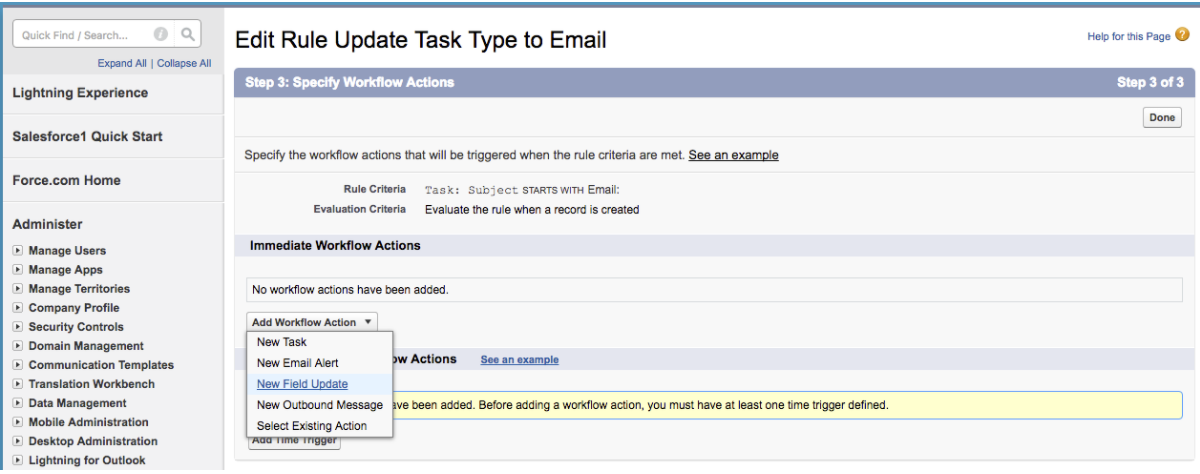Pick Select Existing Action menu entry
The height and width of the screenshot is (474, 1200).
(311, 426)
